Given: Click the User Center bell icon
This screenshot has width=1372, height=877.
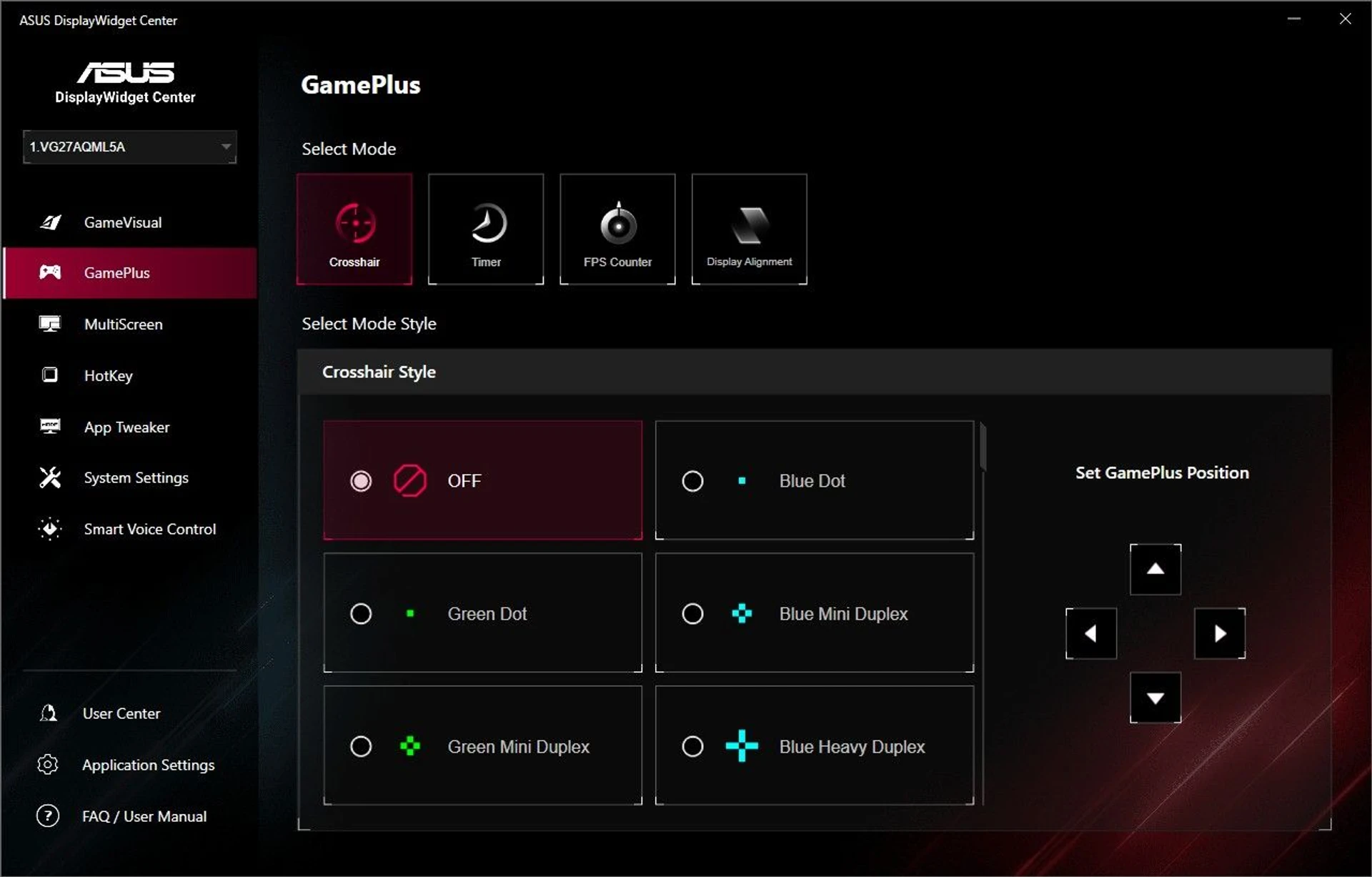Looking at the screenshot, I should click(49, 713).
